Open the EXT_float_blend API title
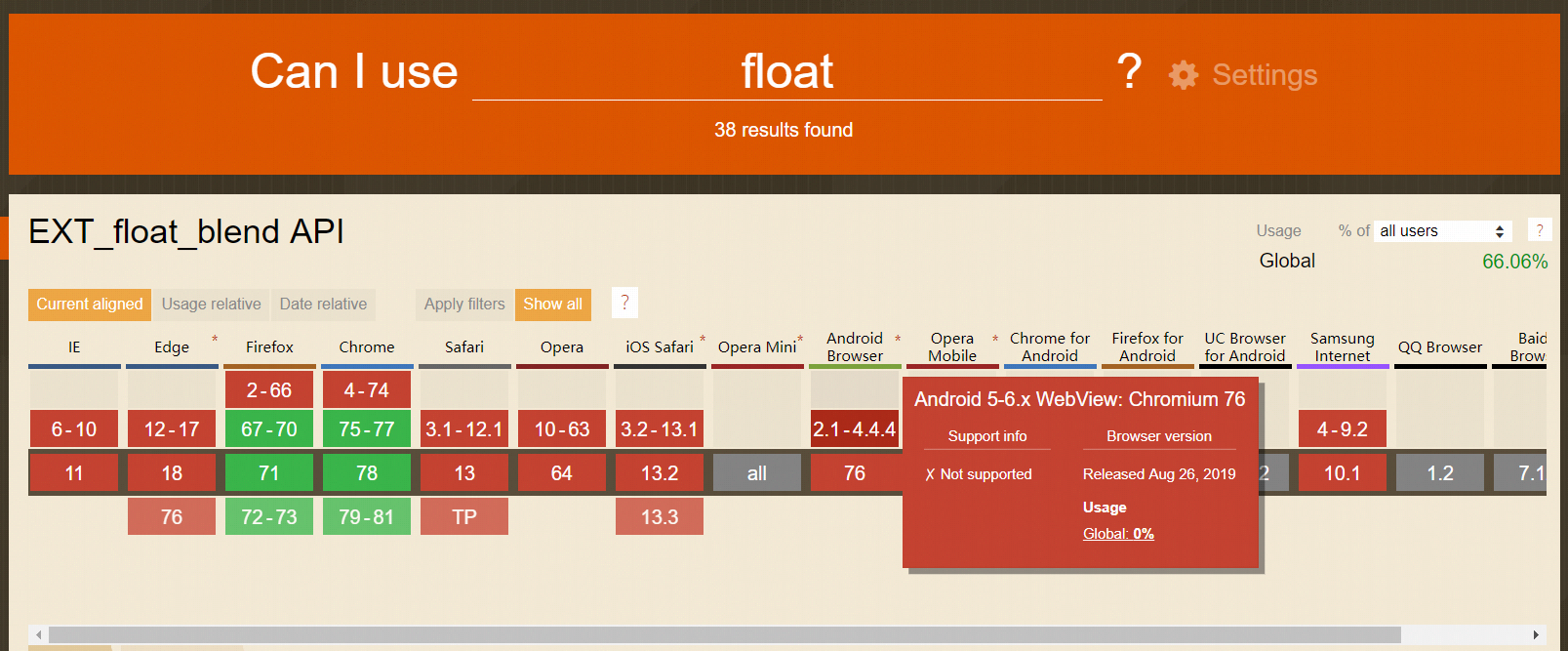 click(186, 231)
